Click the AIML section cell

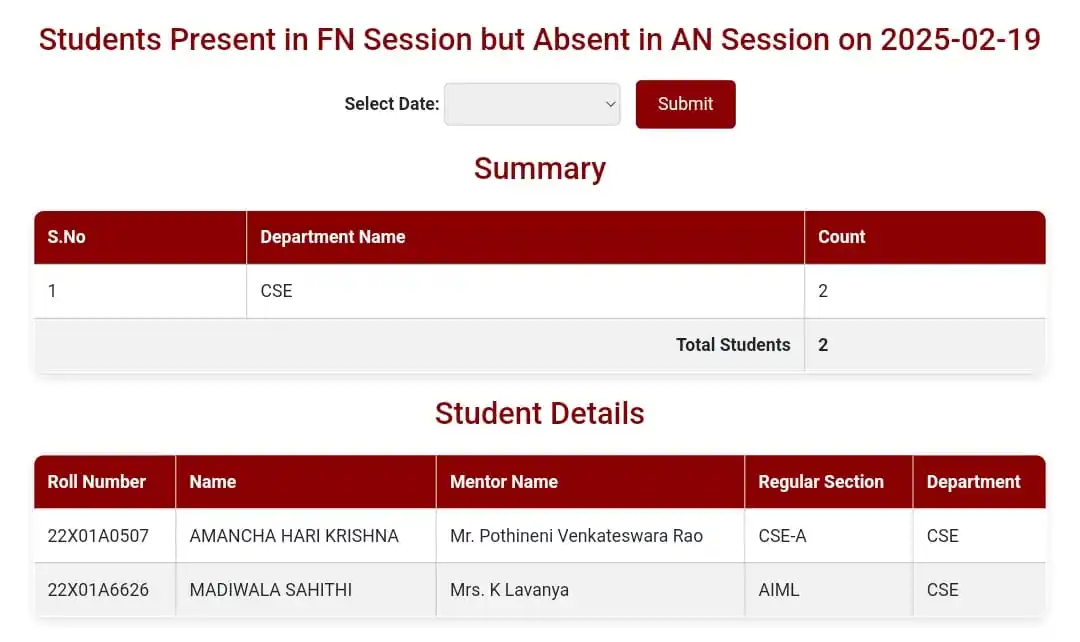click(x=829, y=590)
